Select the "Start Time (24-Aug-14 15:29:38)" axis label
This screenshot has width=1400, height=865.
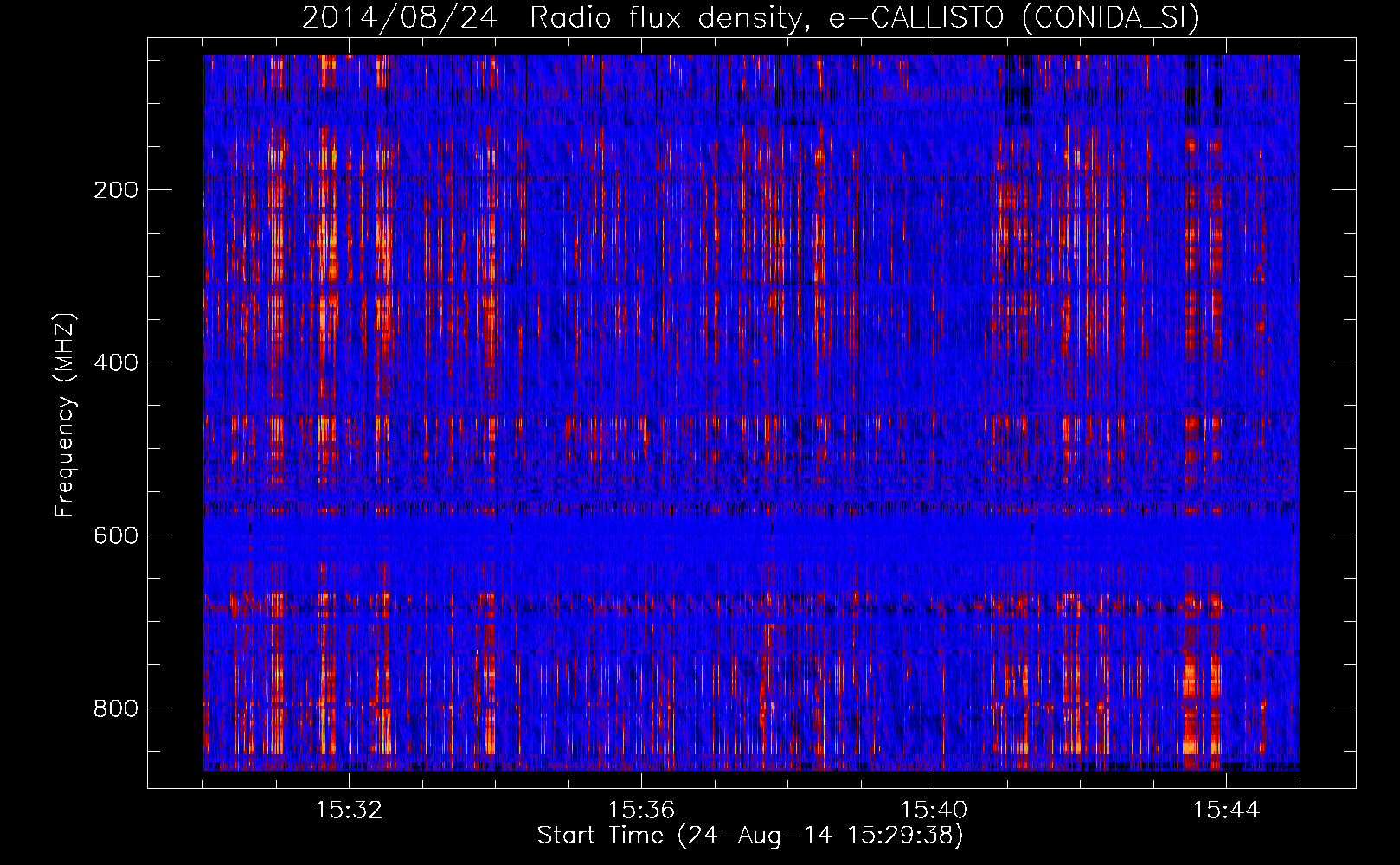(x=750, y=836)
